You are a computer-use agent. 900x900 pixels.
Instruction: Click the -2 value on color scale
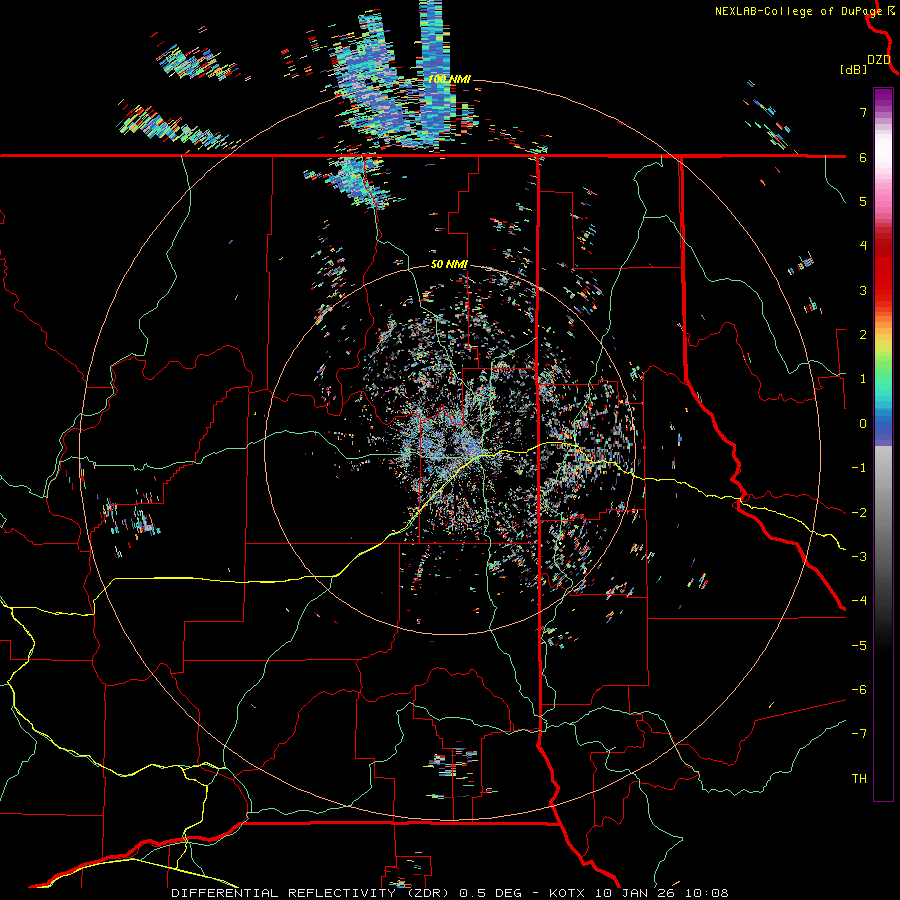pyautogui.click(x=859, y=513)
